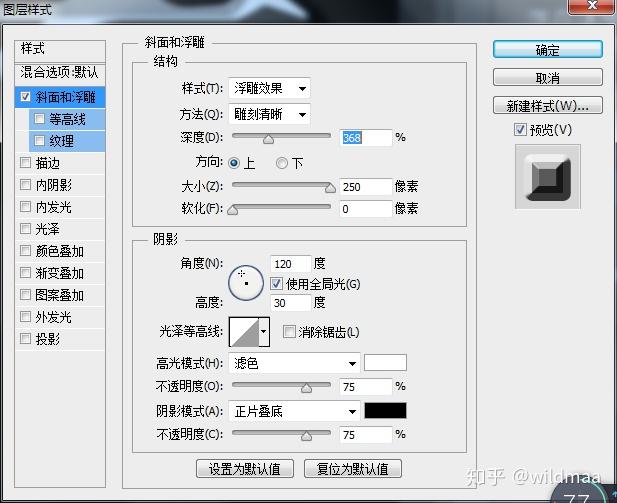Select the 投影 list entry label
Image resolution: width=617 pixels, height=503 pixels.
(48, 339)
